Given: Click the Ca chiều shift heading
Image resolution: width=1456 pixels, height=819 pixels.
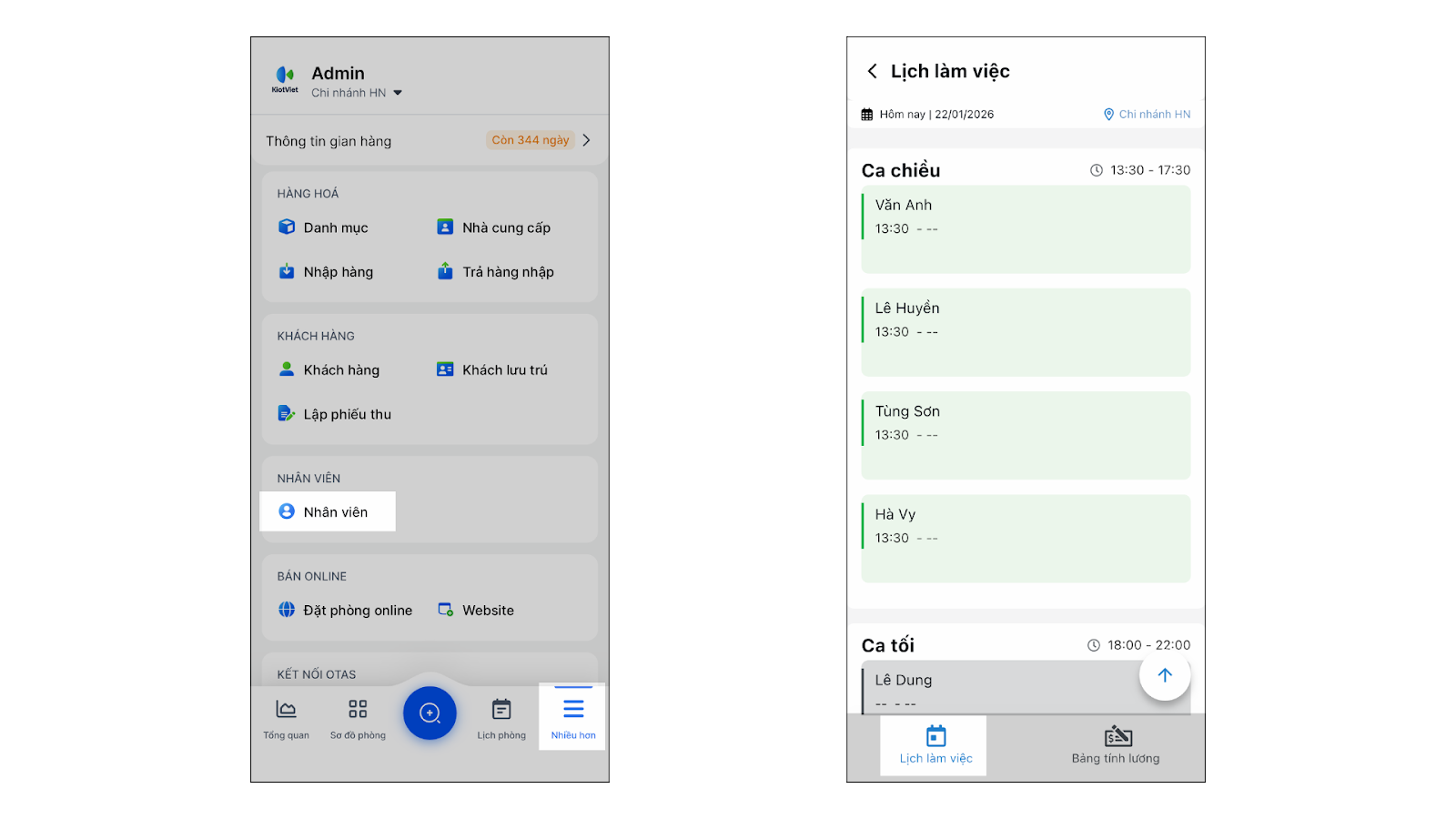Looking at the screenshot, I should click(x=901, y=170).
